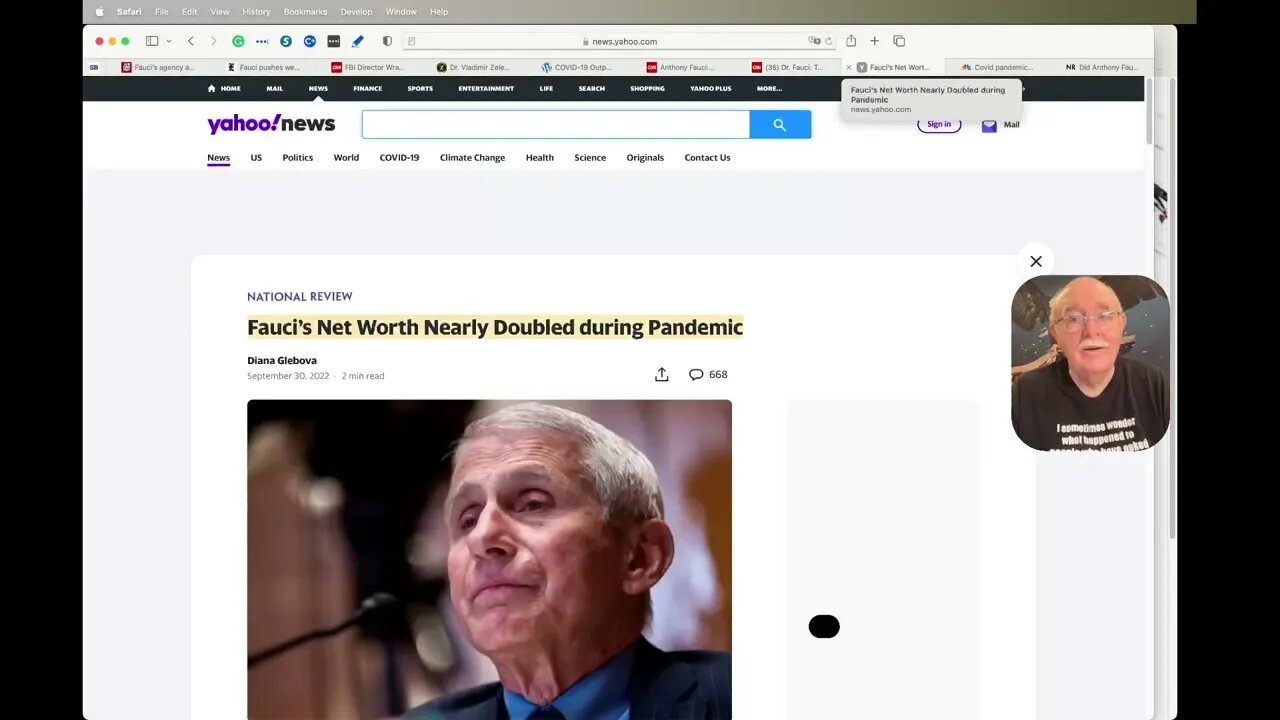Click the blue search magnifier button

coord(780,125)
